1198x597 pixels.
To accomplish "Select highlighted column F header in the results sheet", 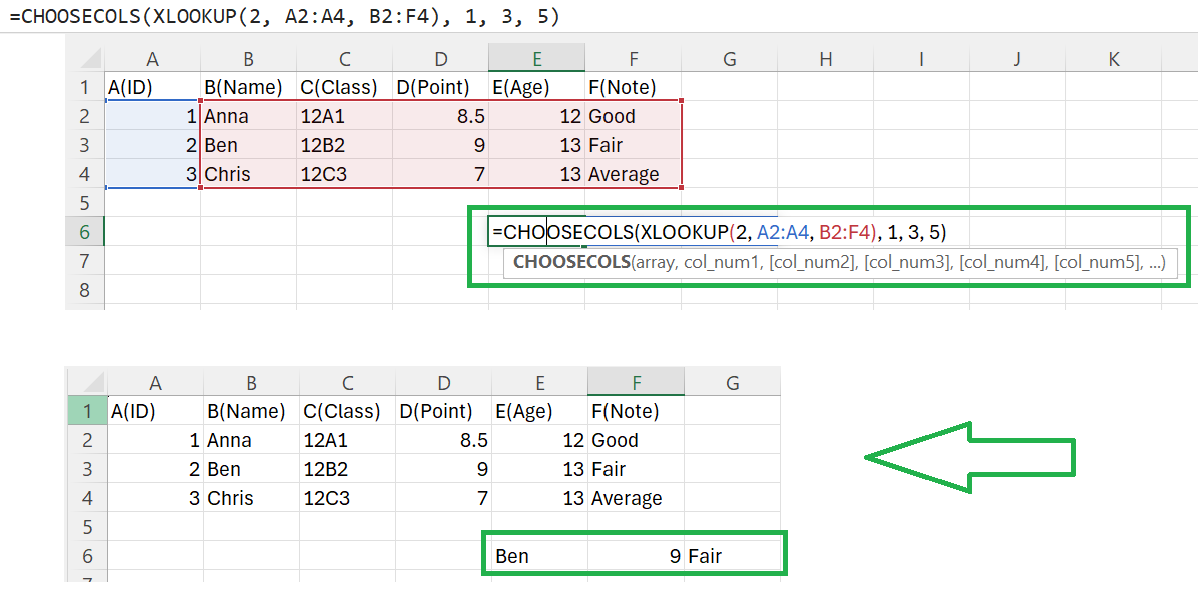I will [636, 382].
